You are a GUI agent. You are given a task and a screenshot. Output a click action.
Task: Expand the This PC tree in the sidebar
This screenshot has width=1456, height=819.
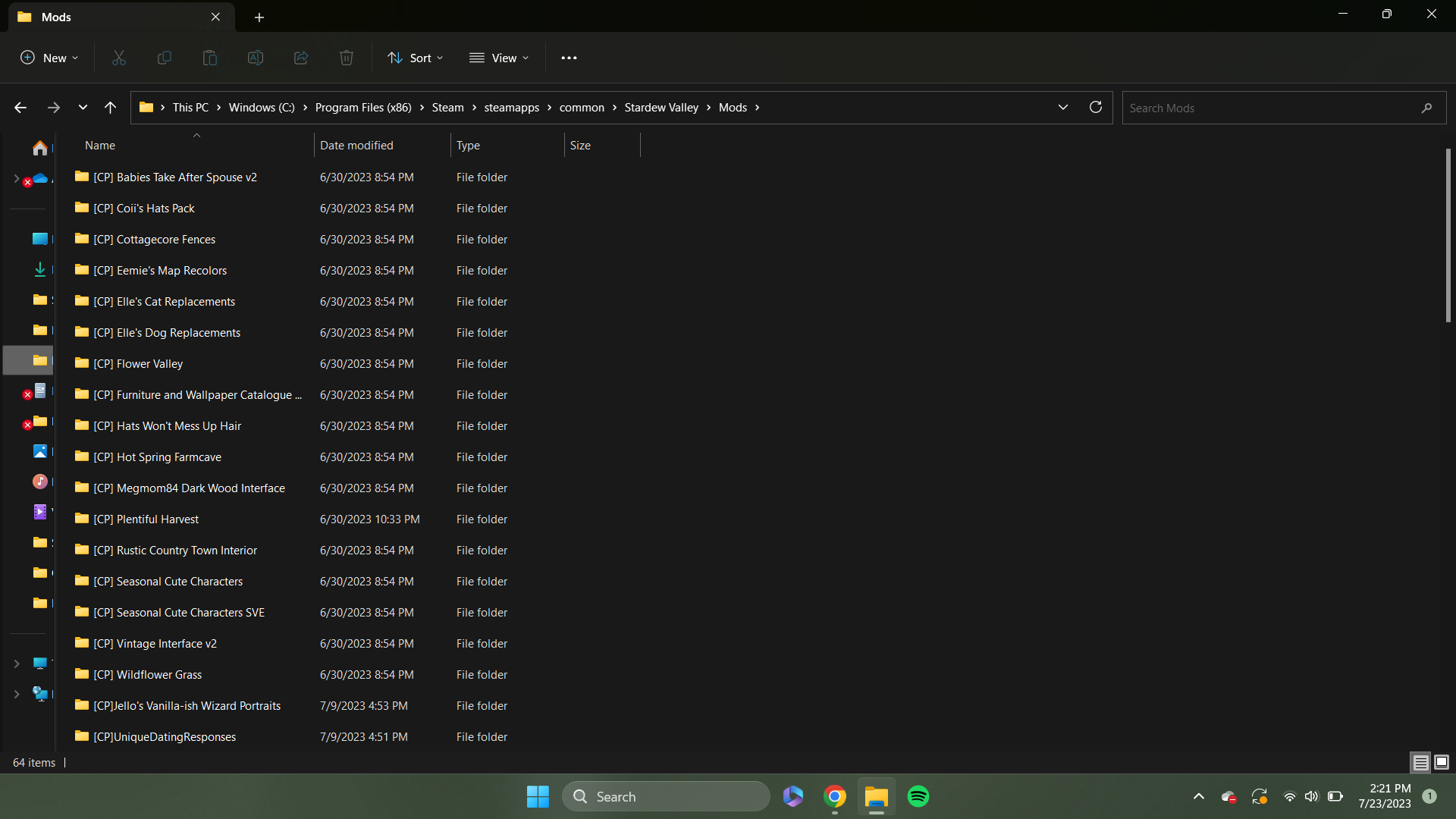[x=17, y=663]
